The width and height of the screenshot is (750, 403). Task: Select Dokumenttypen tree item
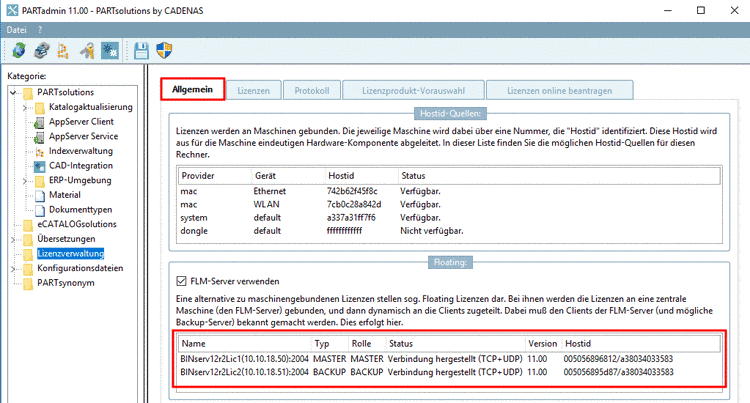pyautogui.click(x=80, y=210)
